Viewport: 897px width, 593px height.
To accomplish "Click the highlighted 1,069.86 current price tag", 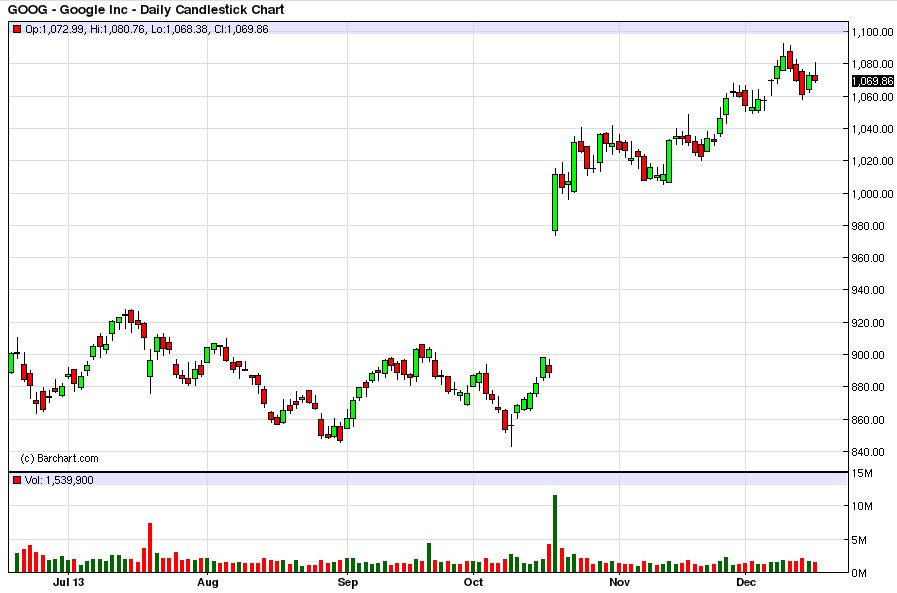I will tap(872, 81).
